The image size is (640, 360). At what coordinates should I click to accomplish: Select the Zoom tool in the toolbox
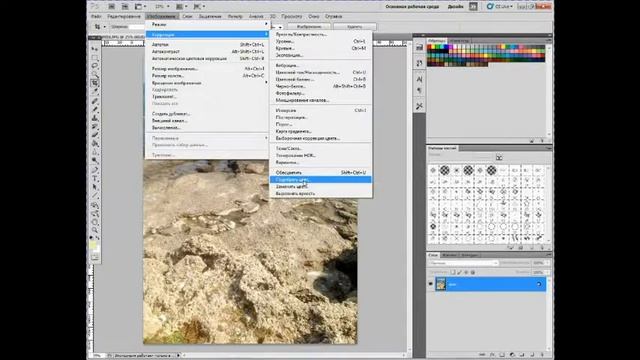point(95,231)
